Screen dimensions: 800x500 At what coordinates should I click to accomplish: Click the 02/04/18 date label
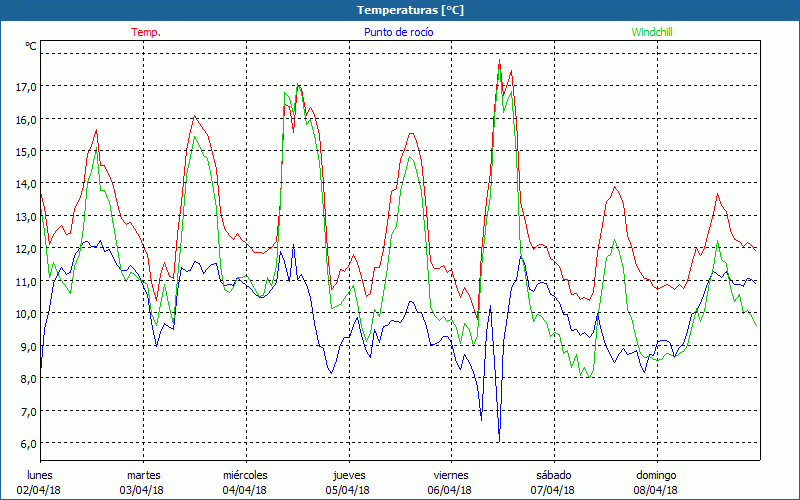tap(41, 490)
